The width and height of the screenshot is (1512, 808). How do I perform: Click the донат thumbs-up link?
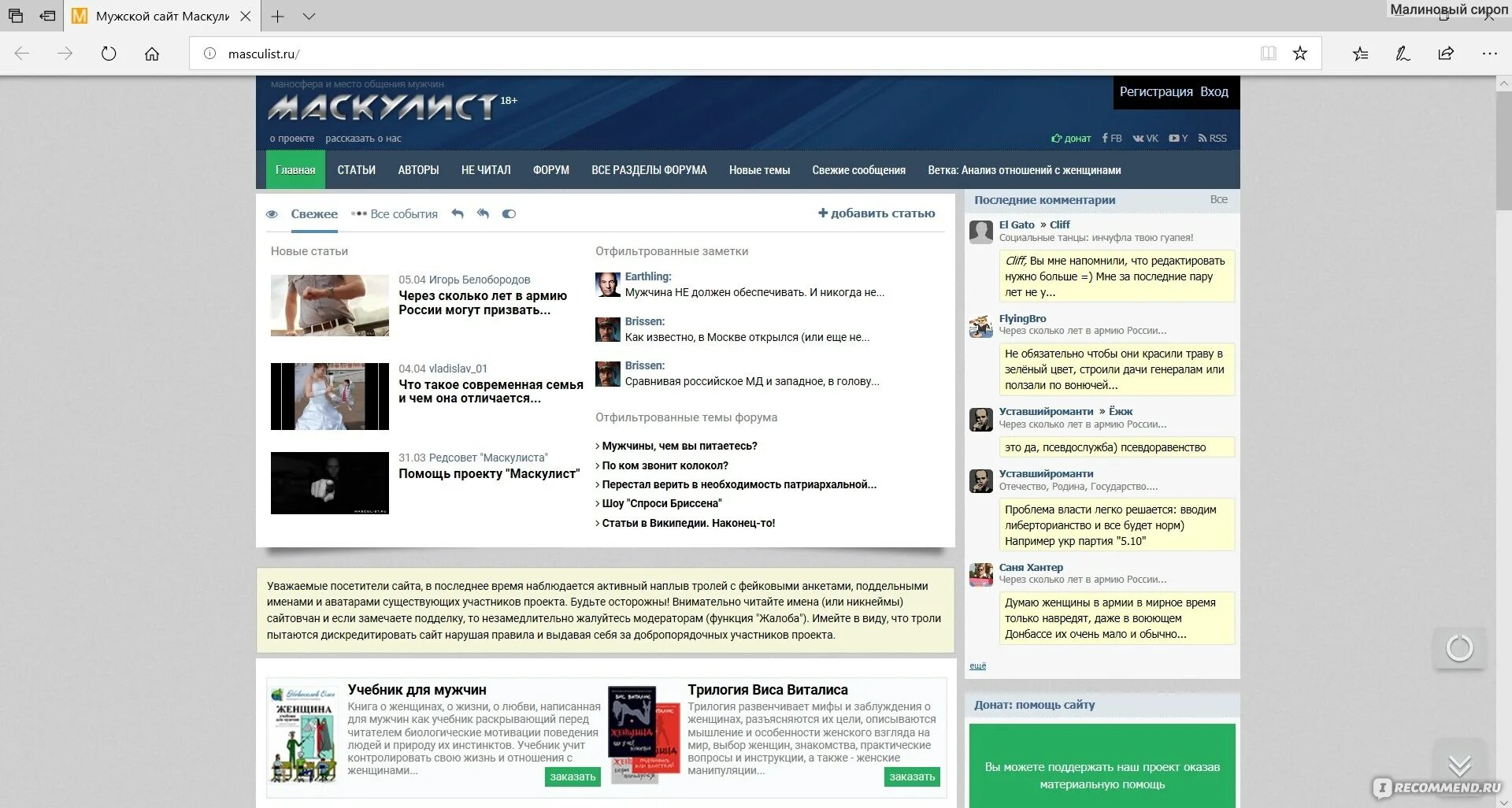point(1071,139)
